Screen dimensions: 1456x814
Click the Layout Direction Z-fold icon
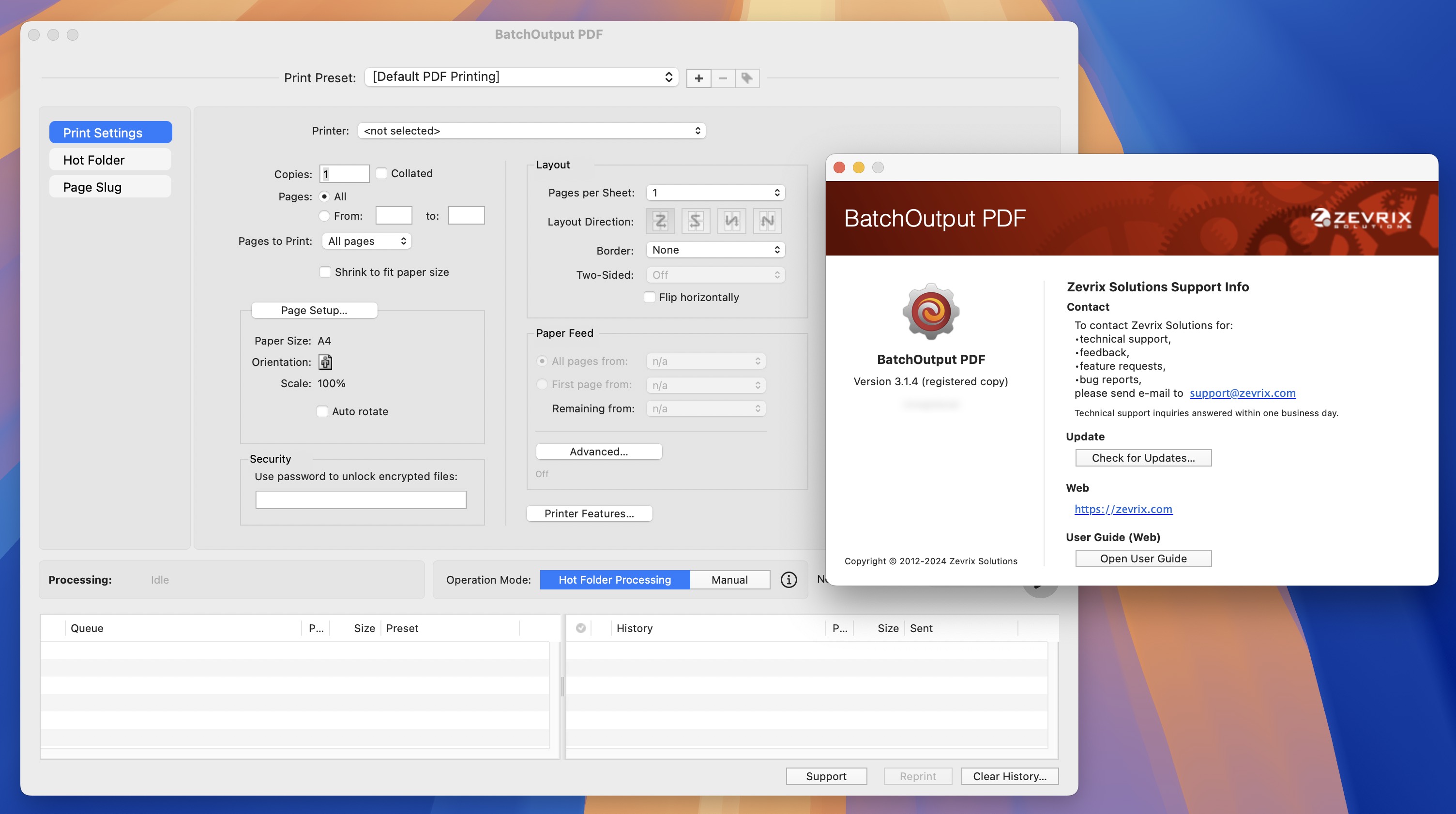(661, 220)
